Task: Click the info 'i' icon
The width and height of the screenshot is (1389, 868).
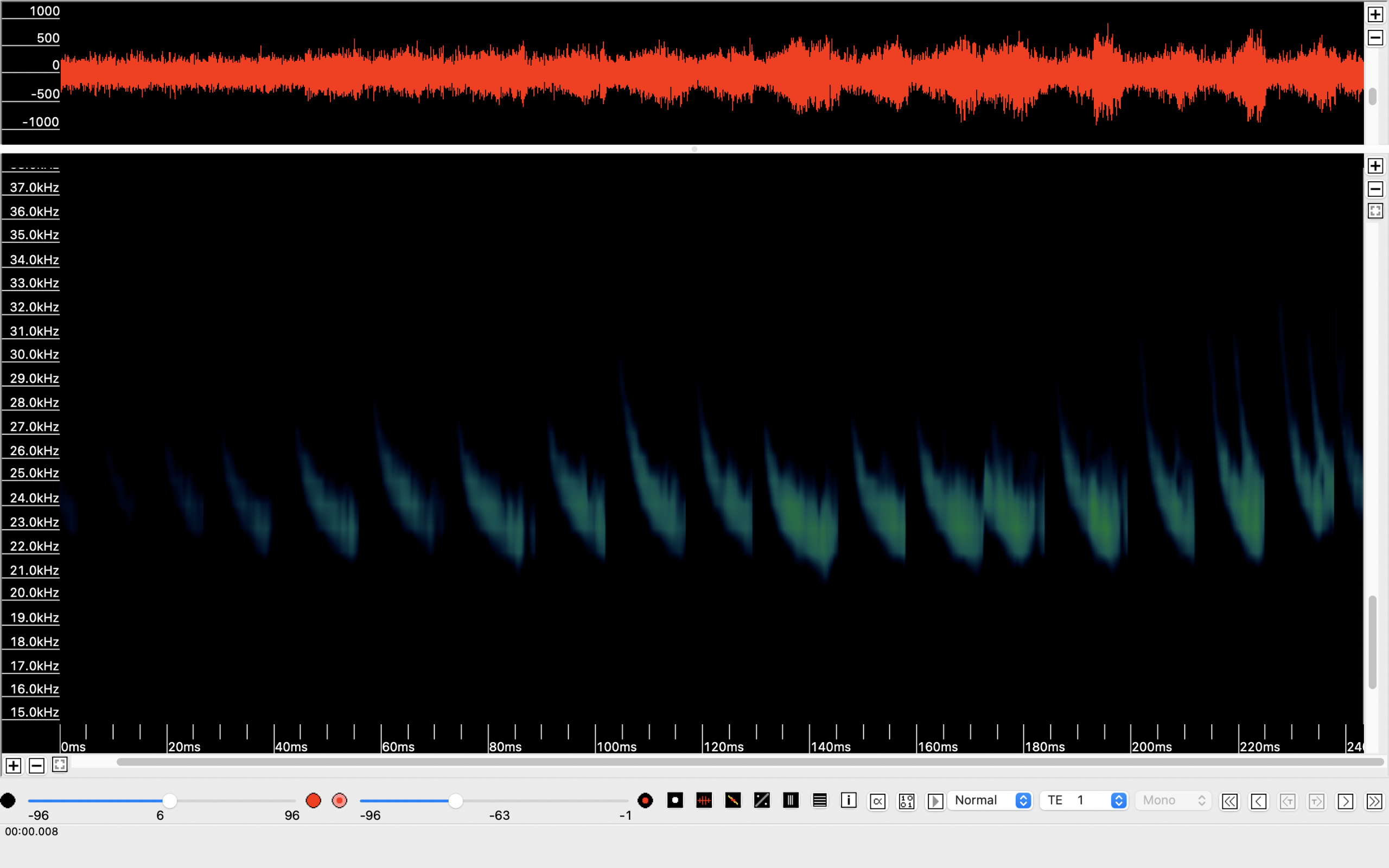Action: pyautogui.click(x=849, y=800)
